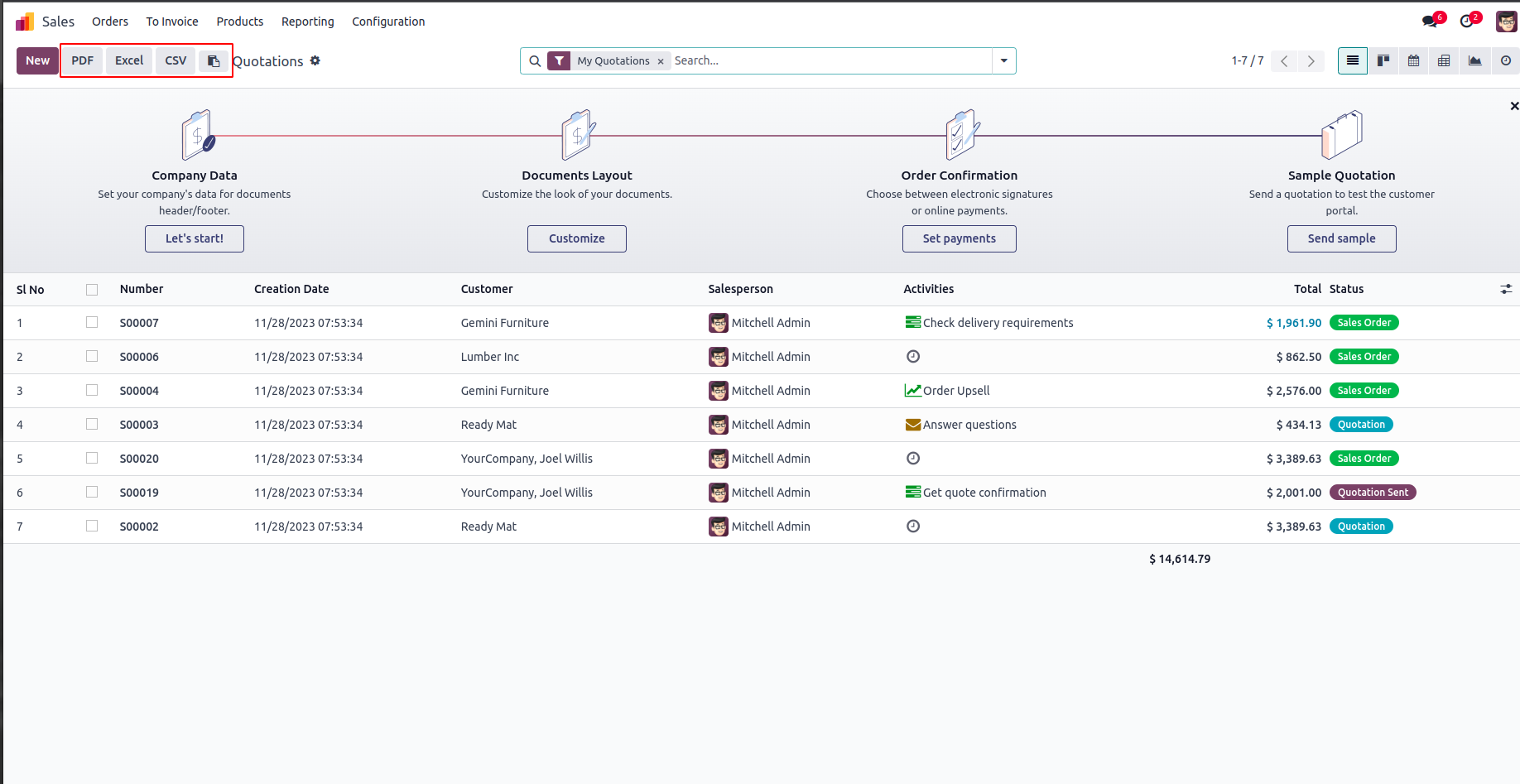Screen dimensions: 1520x784
Task: Click the Sales Order status badge for S00006
Action: 1364,357
